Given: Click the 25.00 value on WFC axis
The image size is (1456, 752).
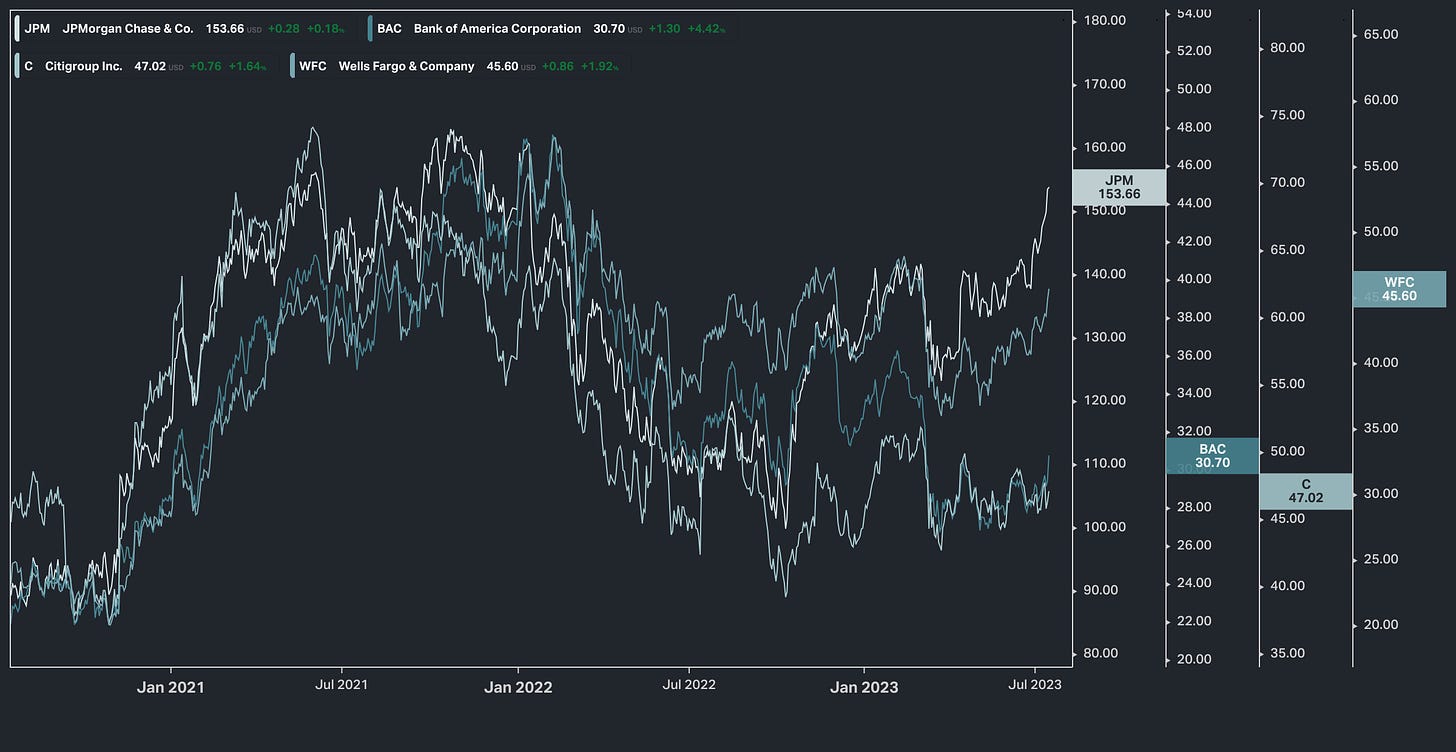Looking at the screenshot, I should pos(1380,559).
